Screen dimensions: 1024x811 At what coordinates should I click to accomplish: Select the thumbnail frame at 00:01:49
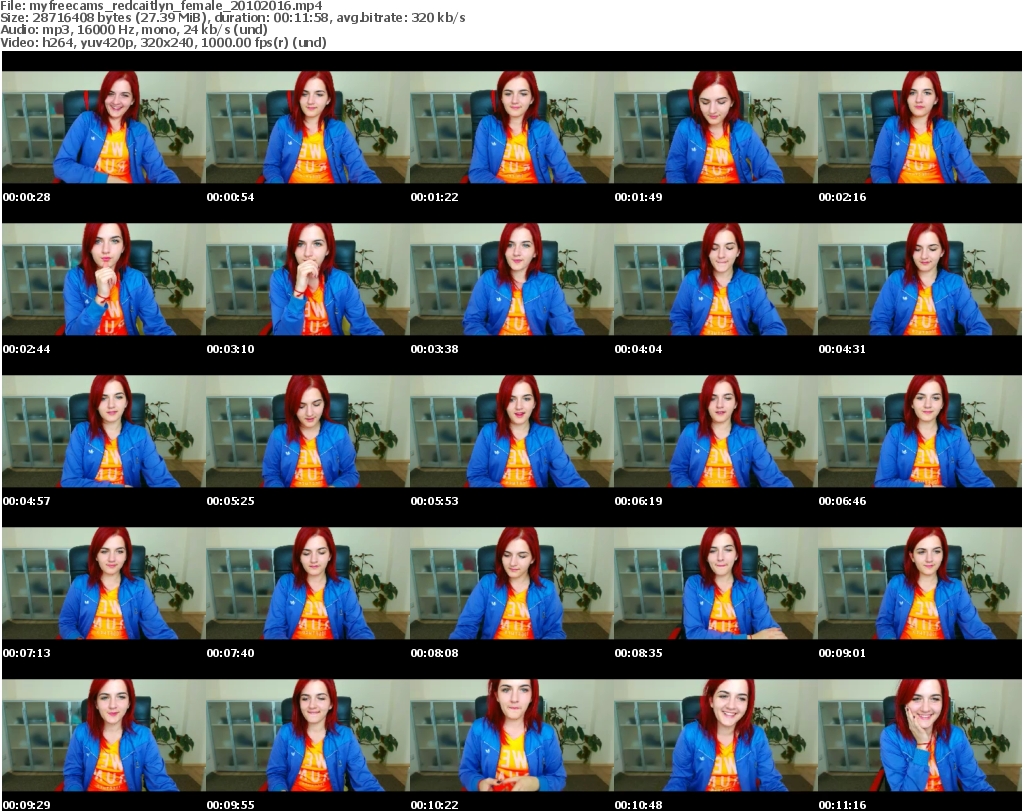(716, 127)
